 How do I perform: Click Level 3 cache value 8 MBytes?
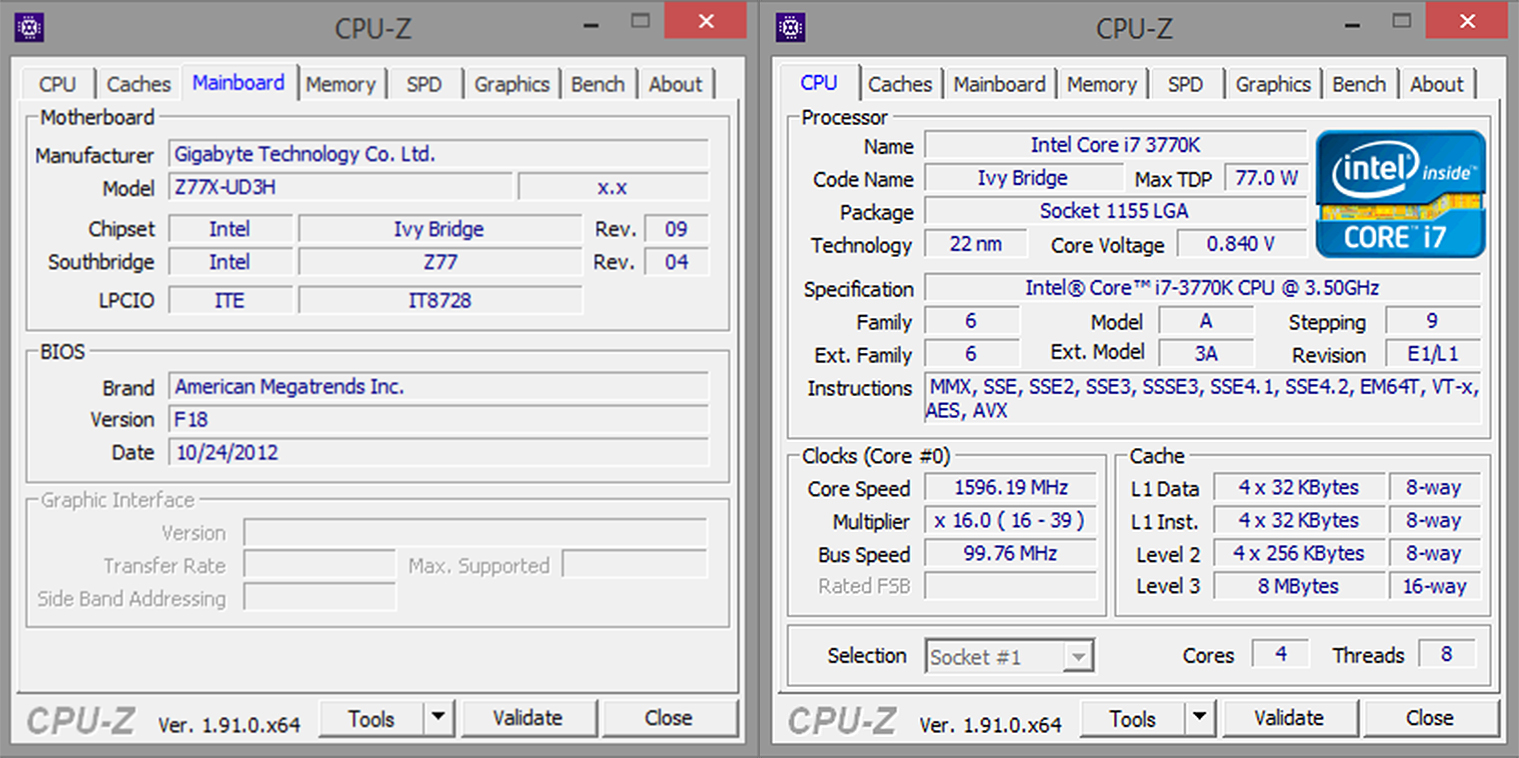(1298, 586)
